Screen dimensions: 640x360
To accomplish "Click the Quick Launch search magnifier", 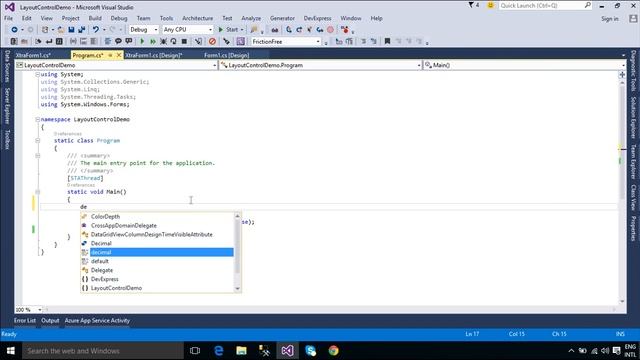I will pos(587,5).
